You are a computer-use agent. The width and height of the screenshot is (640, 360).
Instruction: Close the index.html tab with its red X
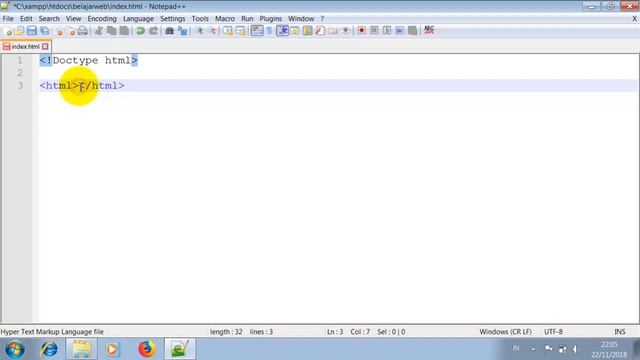tap(45, 47)
